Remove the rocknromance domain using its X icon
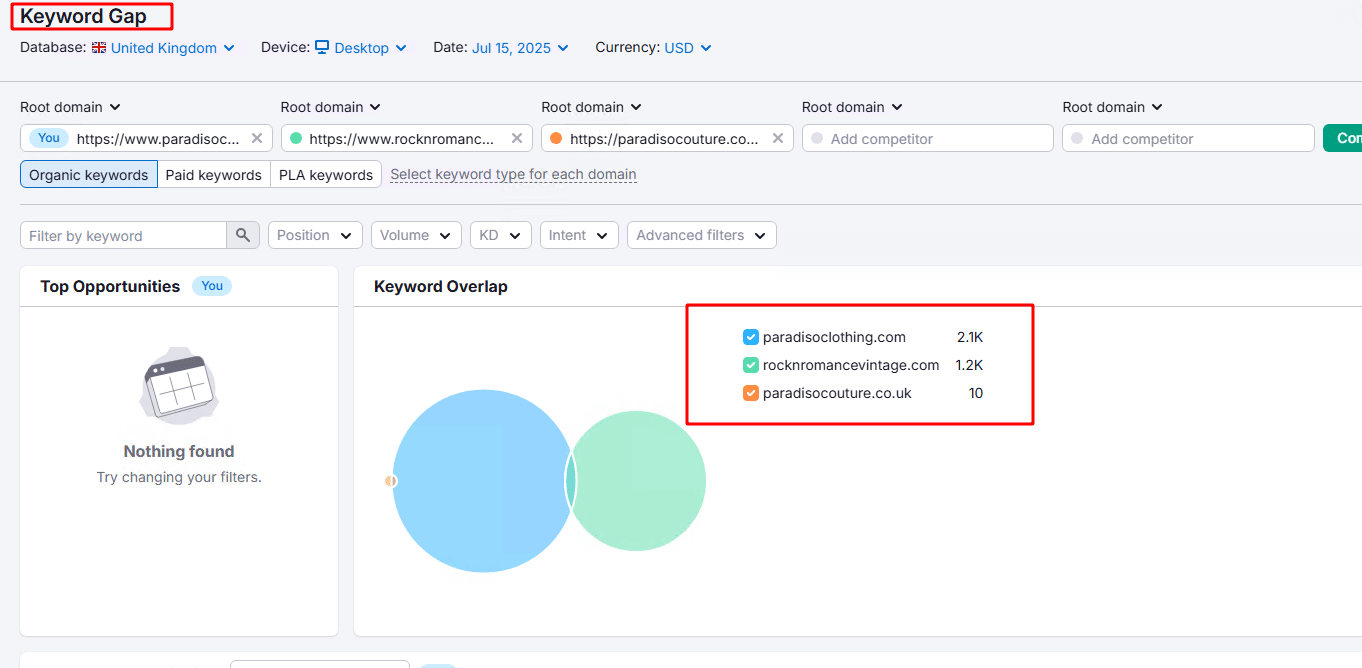Viewport: 1362px width, 668px height. click(x=517, y=138)
